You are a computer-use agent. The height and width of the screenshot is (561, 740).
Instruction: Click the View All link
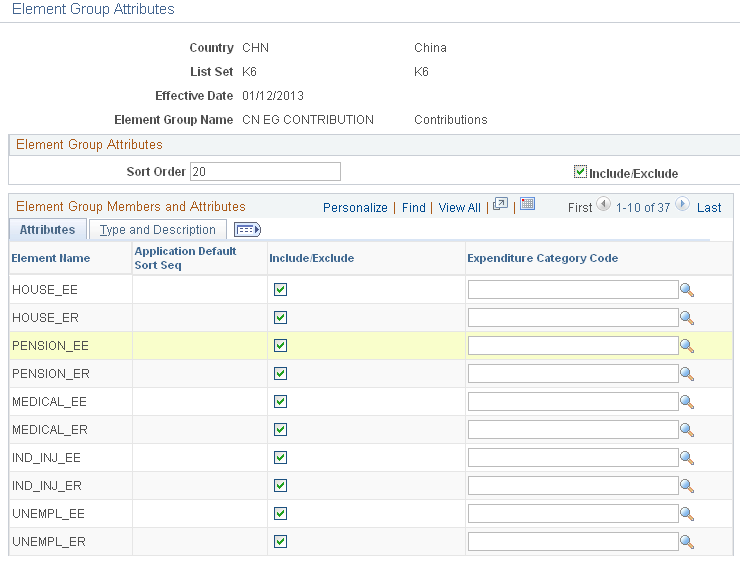tap(459, 208)
